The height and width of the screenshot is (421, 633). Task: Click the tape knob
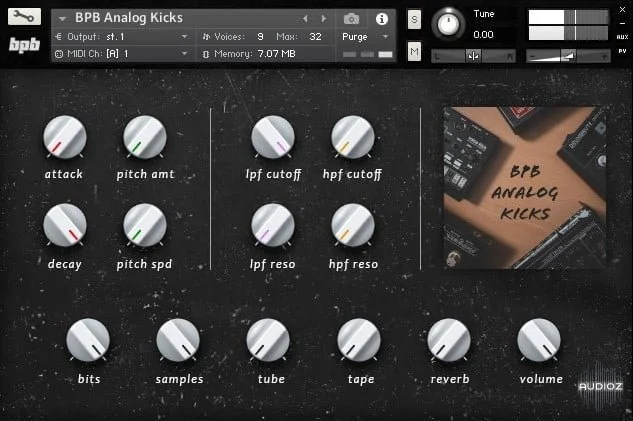(359, 340)
